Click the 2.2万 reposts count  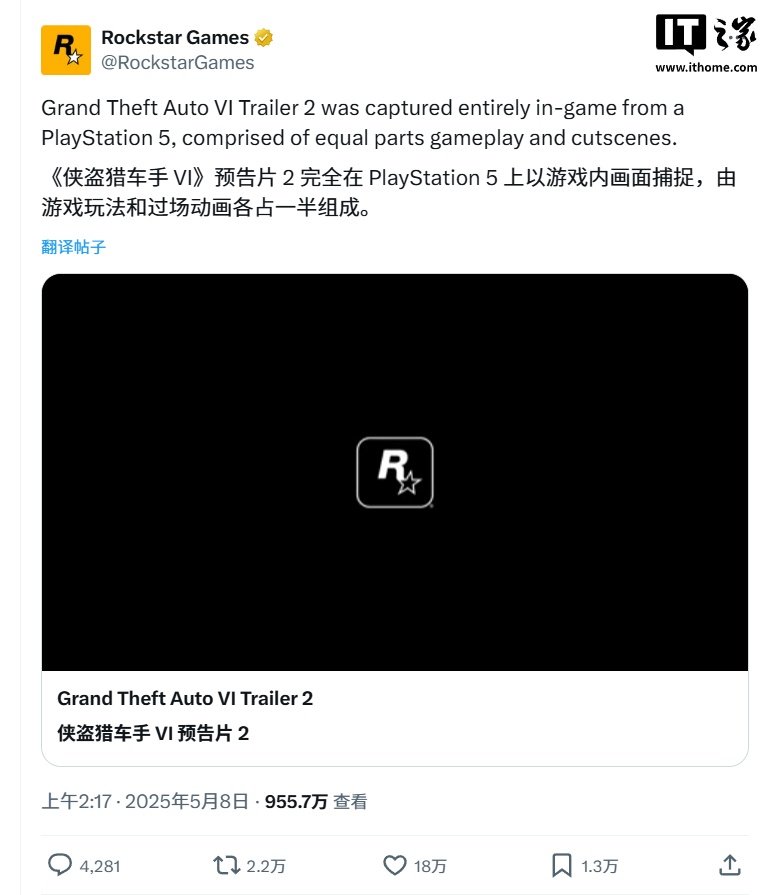coord(266,866)
